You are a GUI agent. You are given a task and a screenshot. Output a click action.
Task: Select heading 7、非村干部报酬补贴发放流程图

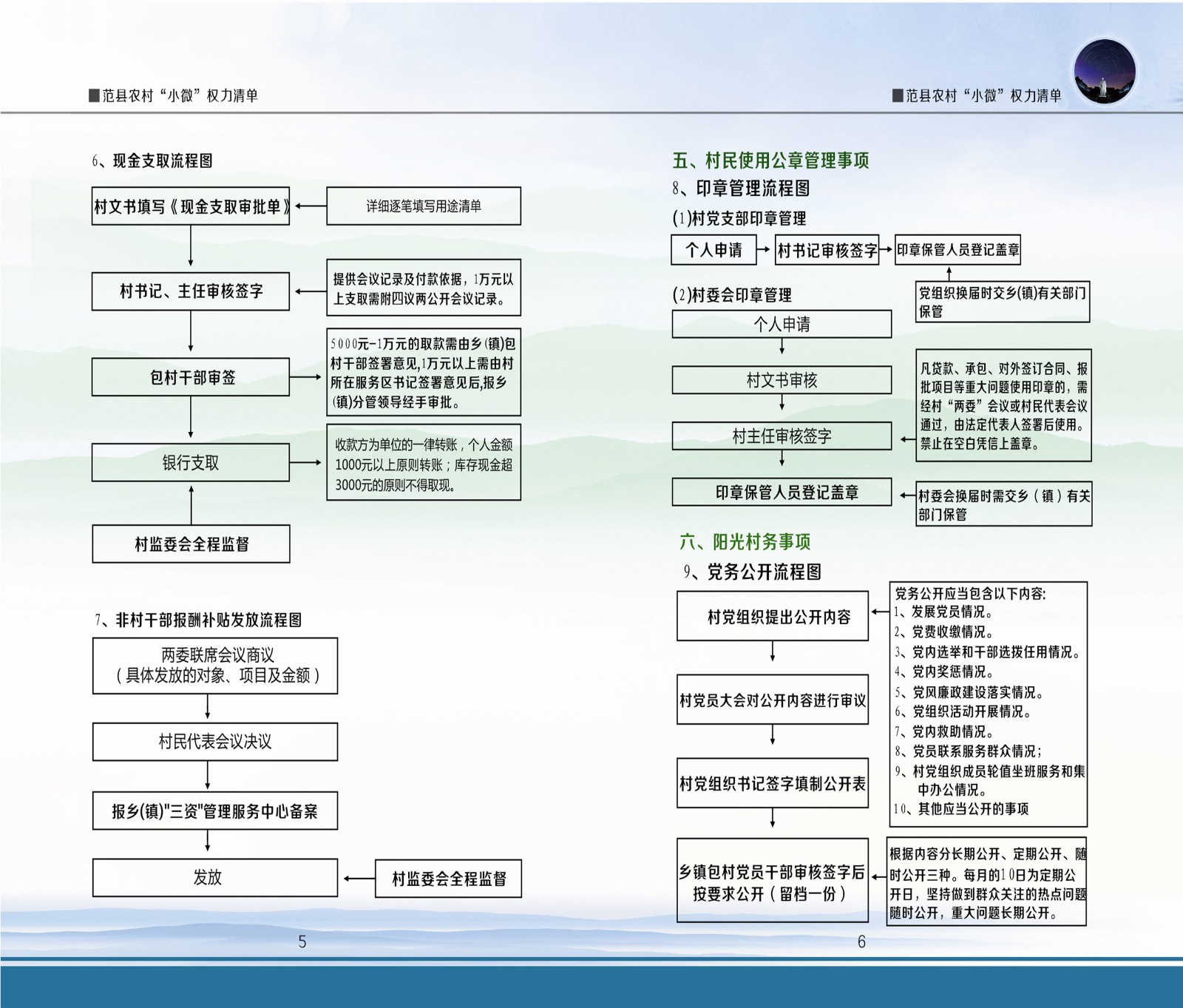[x=197, y=620]
